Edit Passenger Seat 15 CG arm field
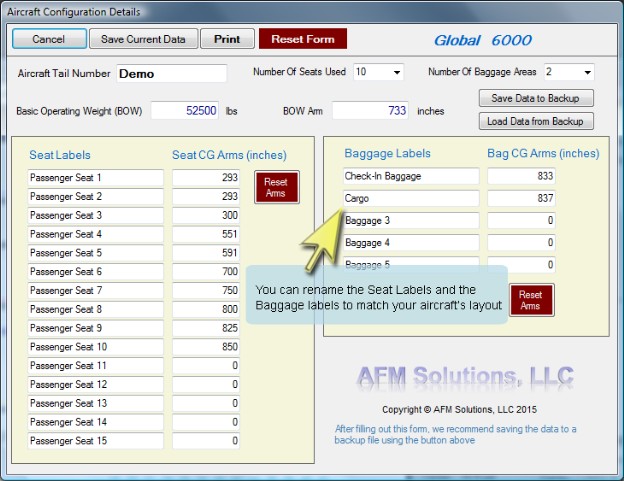Viewport: 624px width, 481px height. 206,441
